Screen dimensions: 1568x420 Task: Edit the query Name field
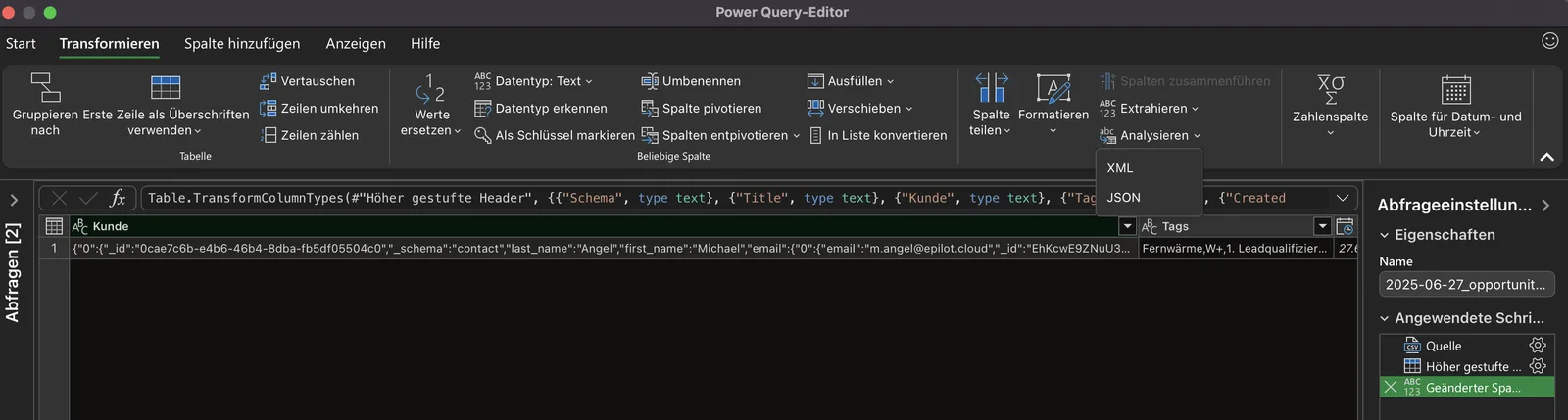click(1466, 284)
